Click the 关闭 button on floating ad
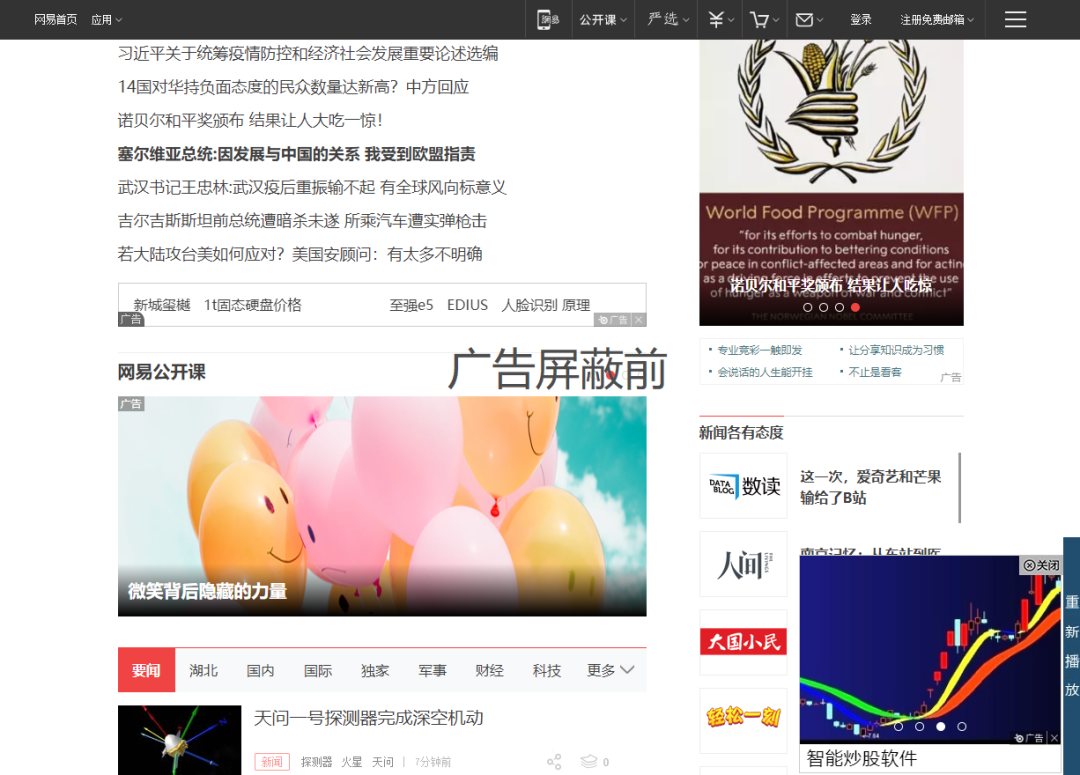This screenshot has width=1080, height=775. click(x=1041, y=565)
